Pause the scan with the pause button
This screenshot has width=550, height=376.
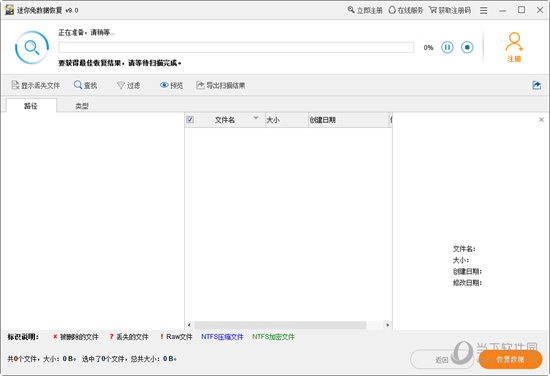[x=447, y=47]
